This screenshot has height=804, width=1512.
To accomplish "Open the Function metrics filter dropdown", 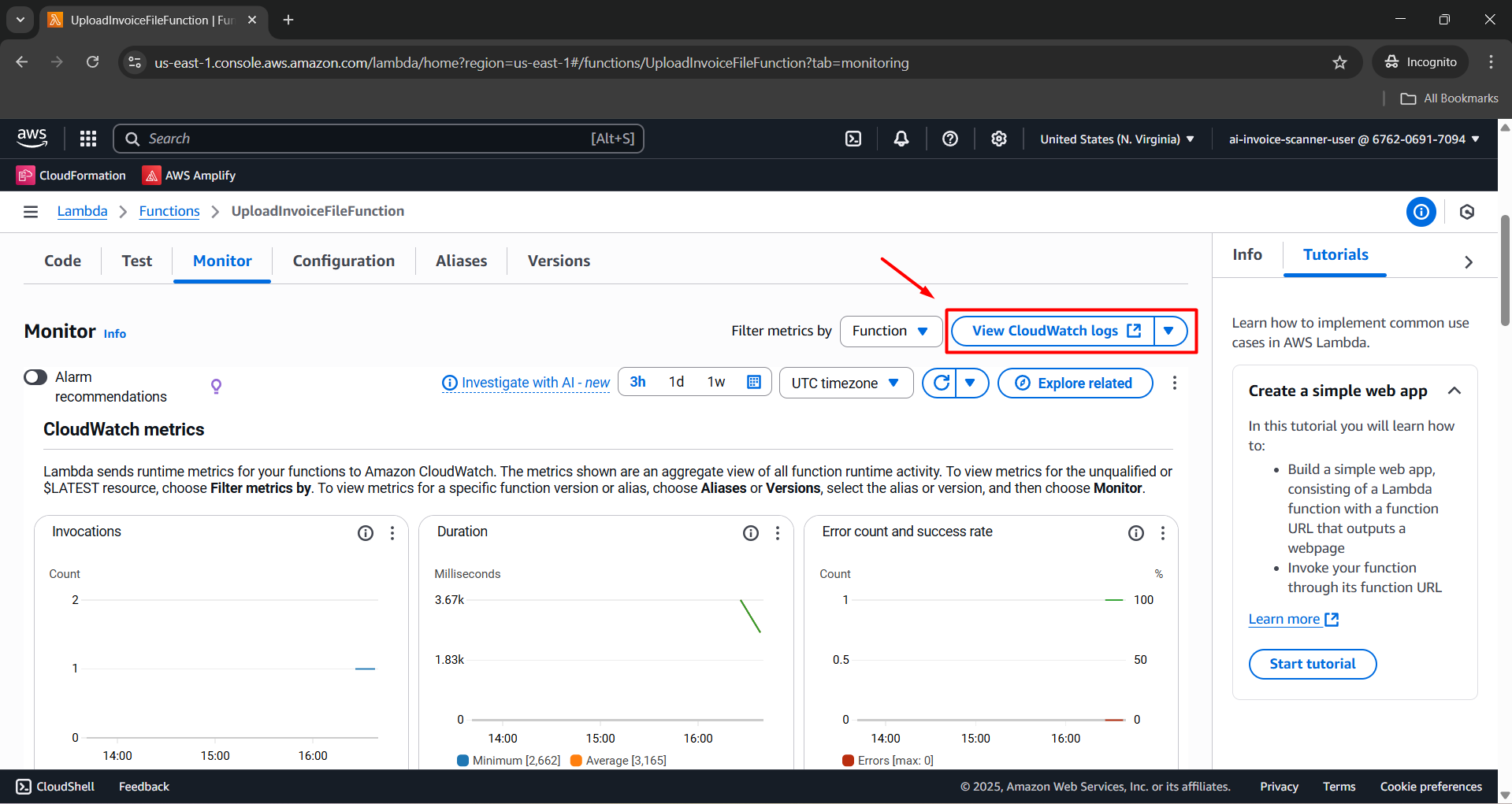I will 890,331.
